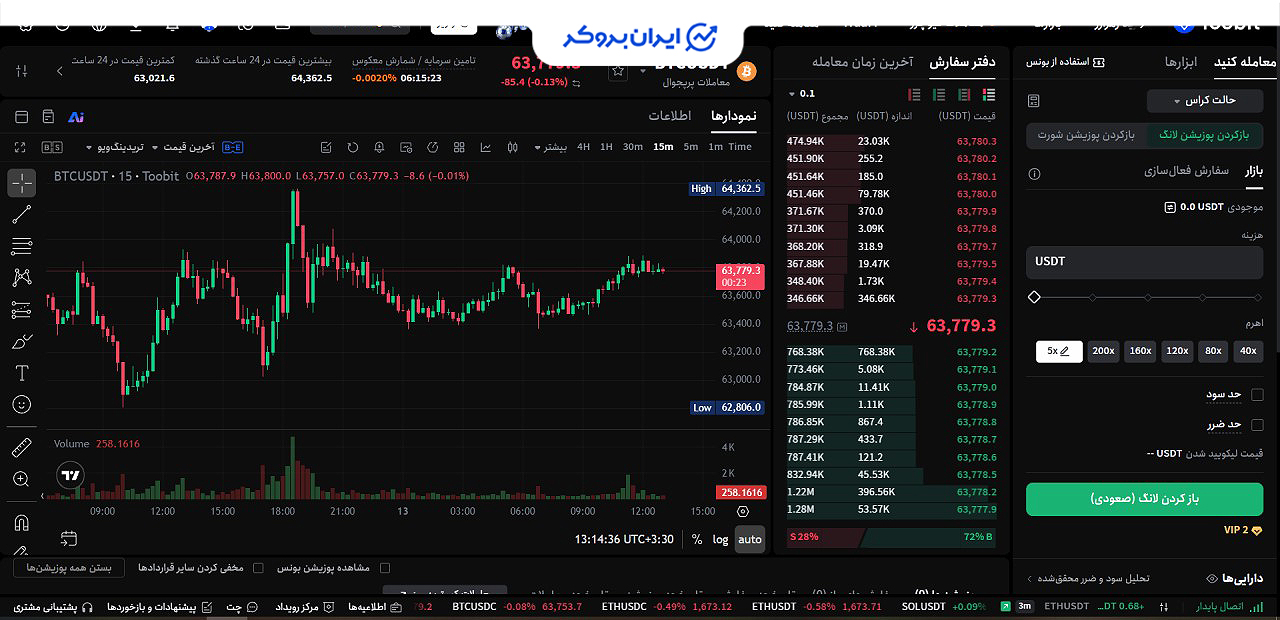Image resolution: width=1280 pixels, height=620 pixels.
Task: Select the 5m timeframe
Action: [690, 147]
